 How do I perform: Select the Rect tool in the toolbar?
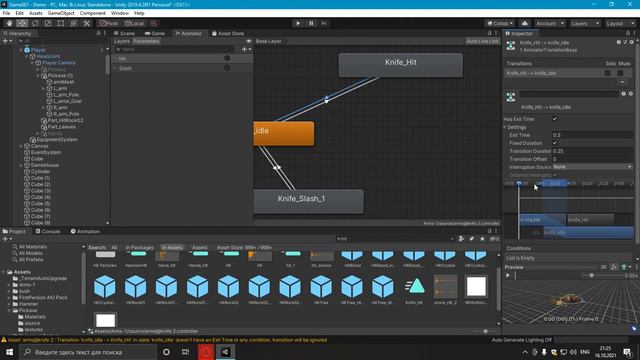61,23
